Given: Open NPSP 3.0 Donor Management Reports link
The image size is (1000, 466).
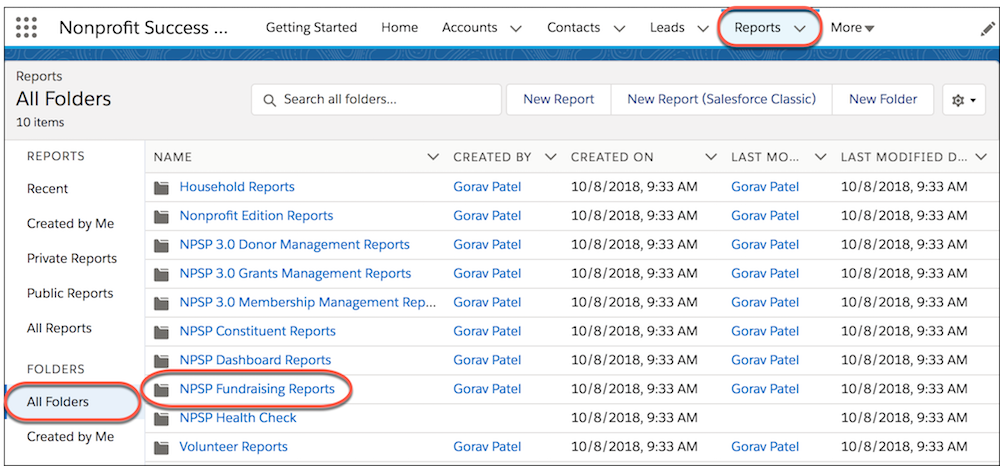Looking at the screenshot, I should coord(295,245).
